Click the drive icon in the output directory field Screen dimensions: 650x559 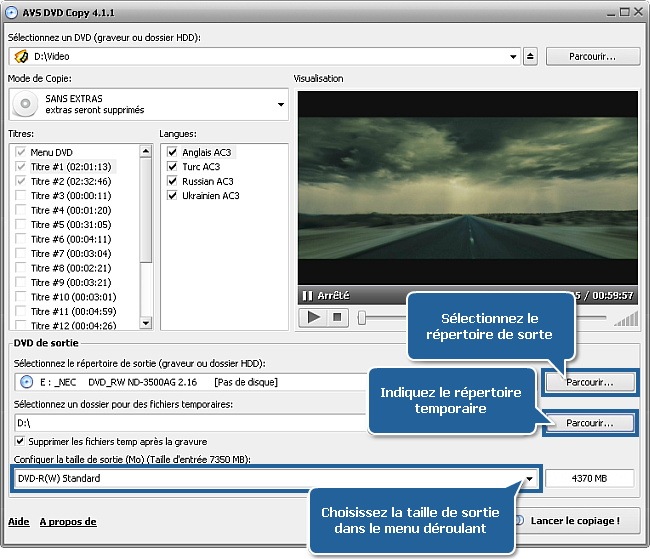[x=24, y=382]
